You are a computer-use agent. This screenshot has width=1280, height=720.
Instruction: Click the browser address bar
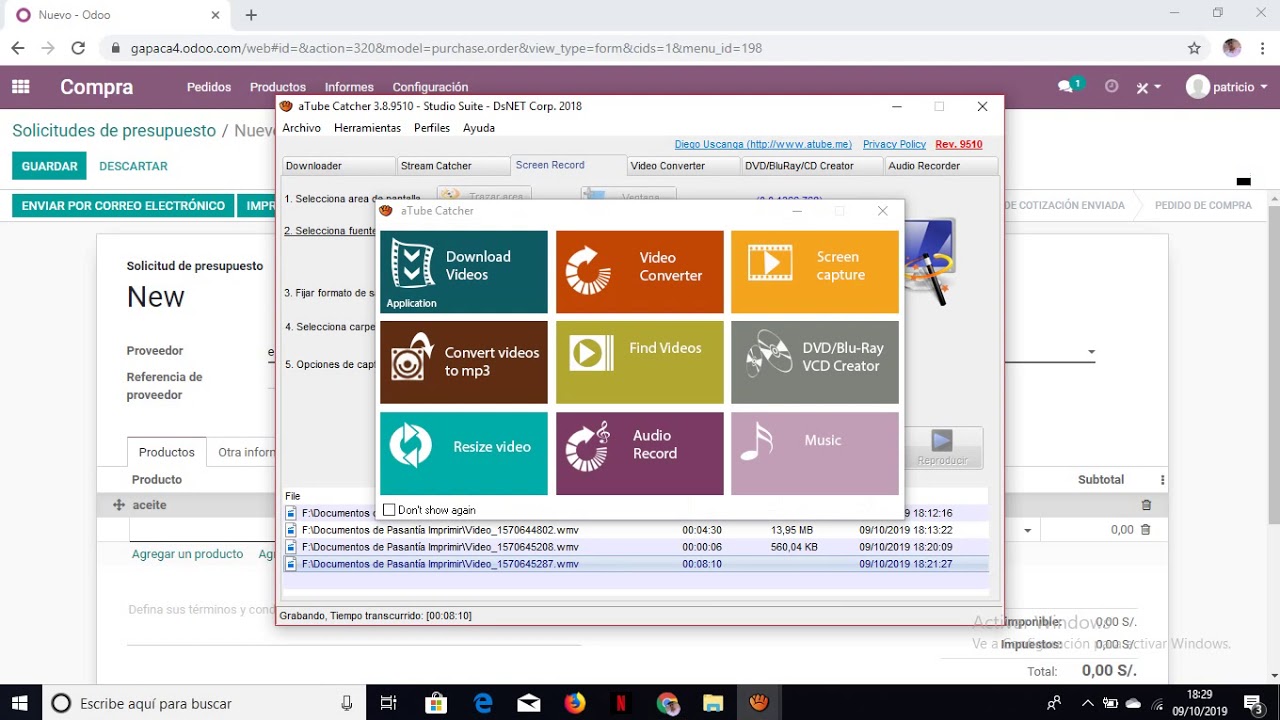[x=640, y=48]
